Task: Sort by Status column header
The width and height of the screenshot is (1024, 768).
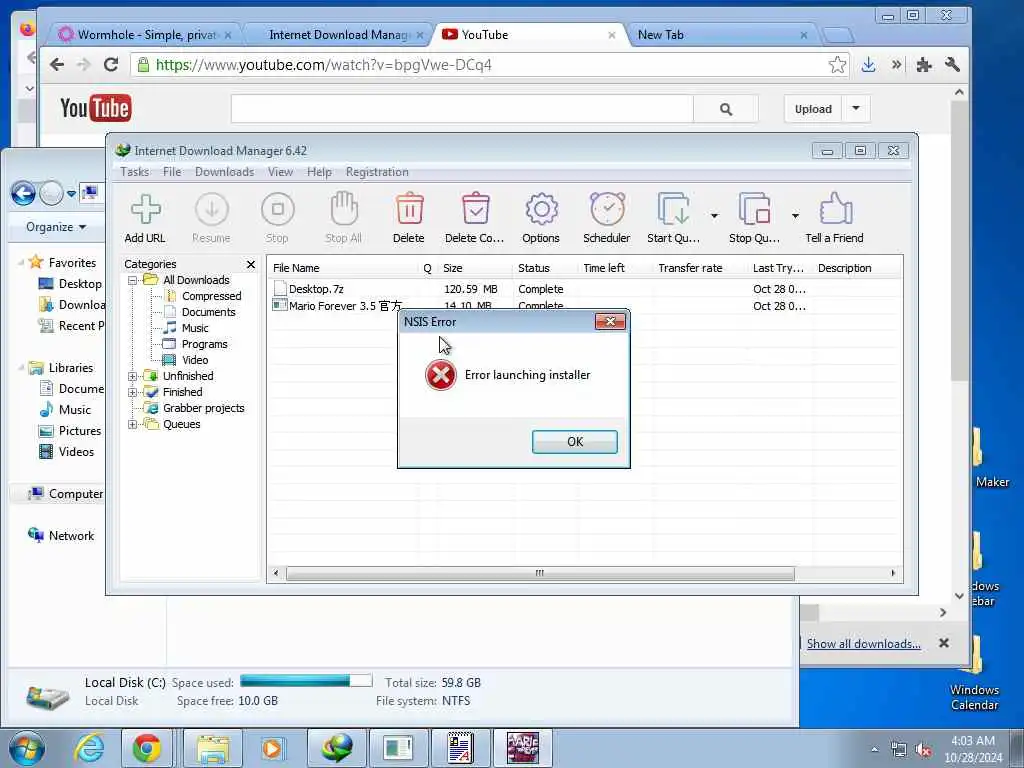Action: (545, 268)
